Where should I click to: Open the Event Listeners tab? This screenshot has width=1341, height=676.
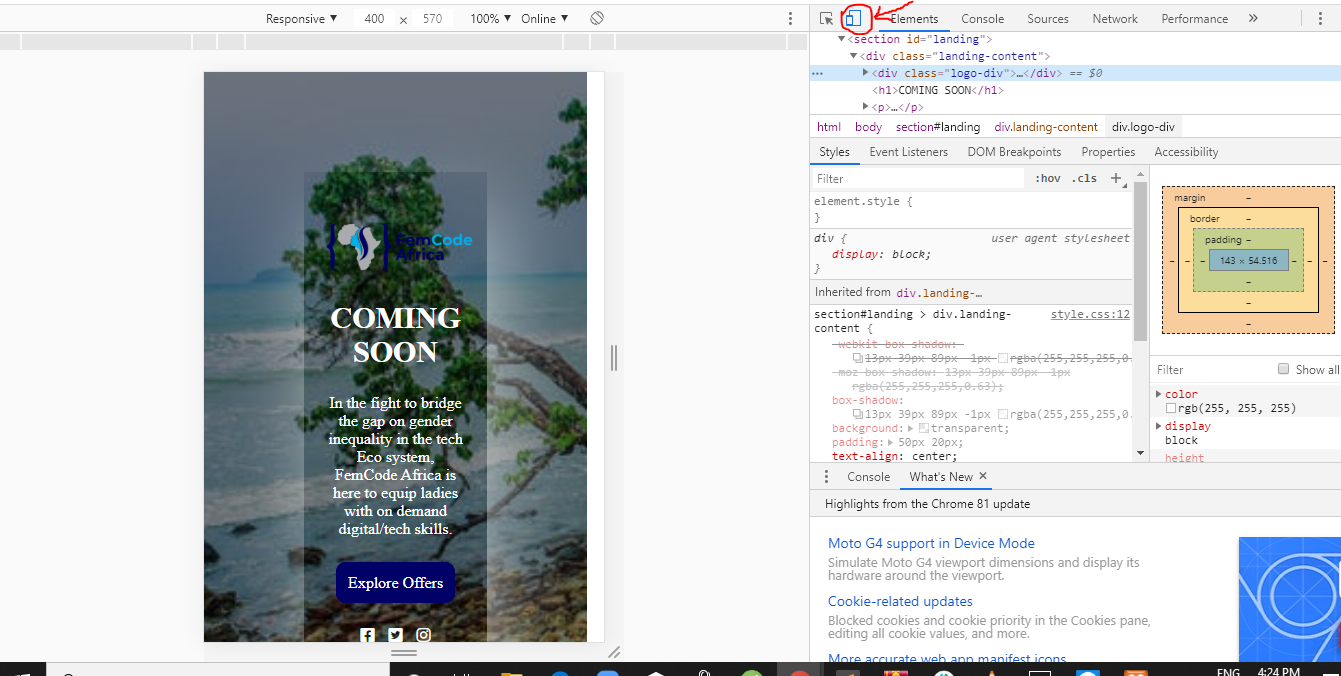(x=908, y=151)
